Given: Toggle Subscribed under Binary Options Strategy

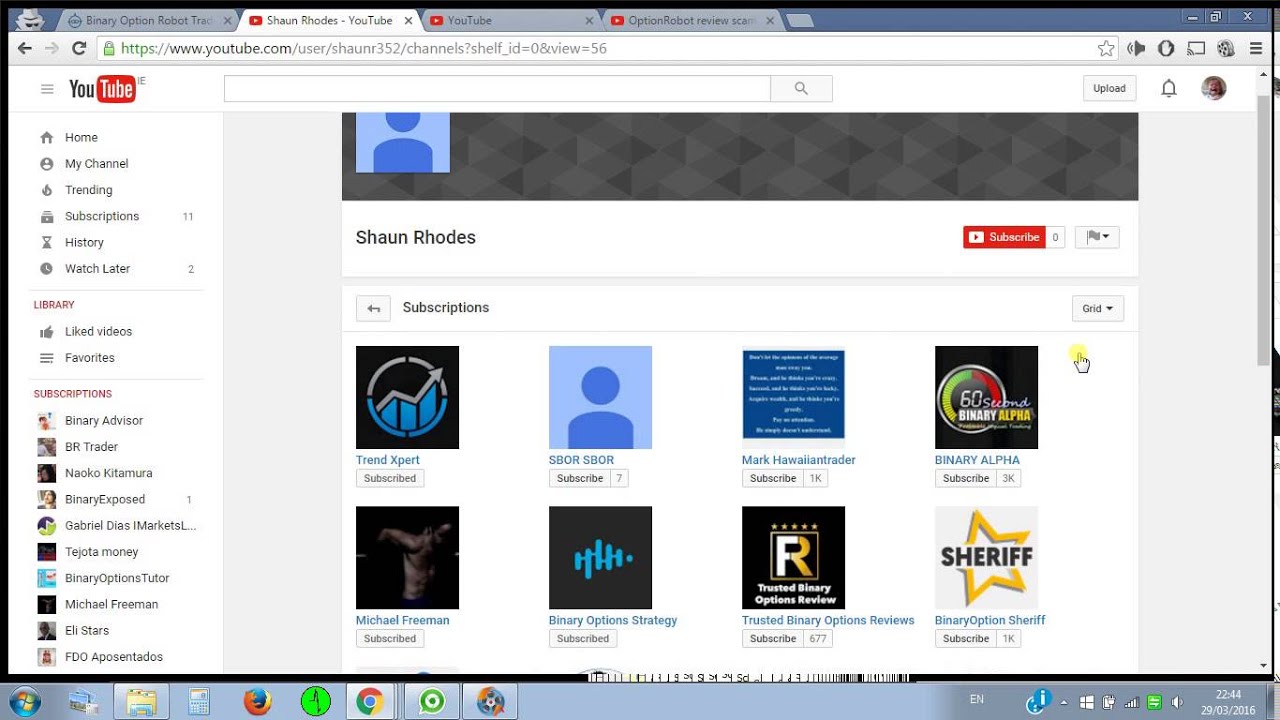Looking at the screenshot, I should (583, 638).
